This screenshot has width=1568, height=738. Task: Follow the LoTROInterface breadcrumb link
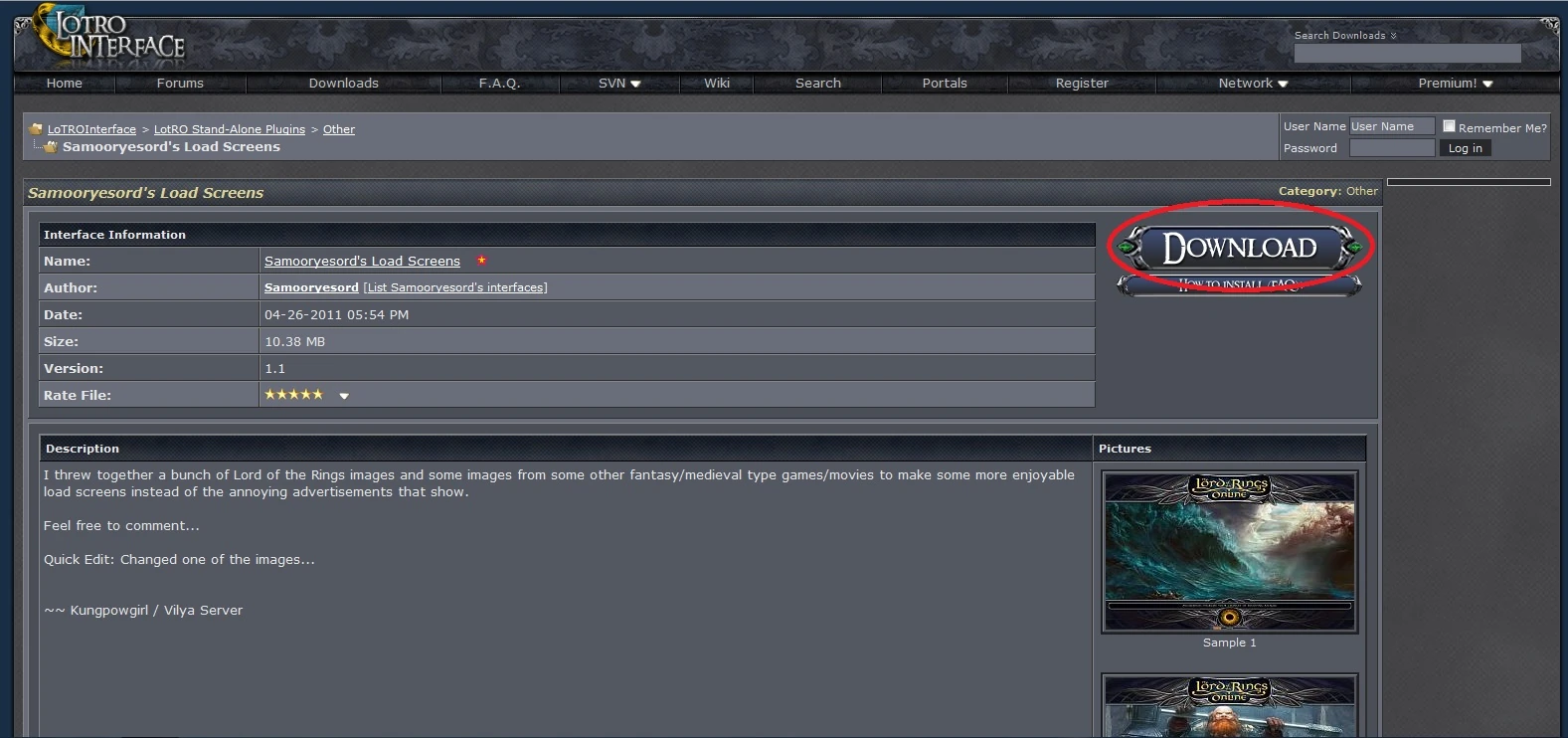(x=91, y=129)
